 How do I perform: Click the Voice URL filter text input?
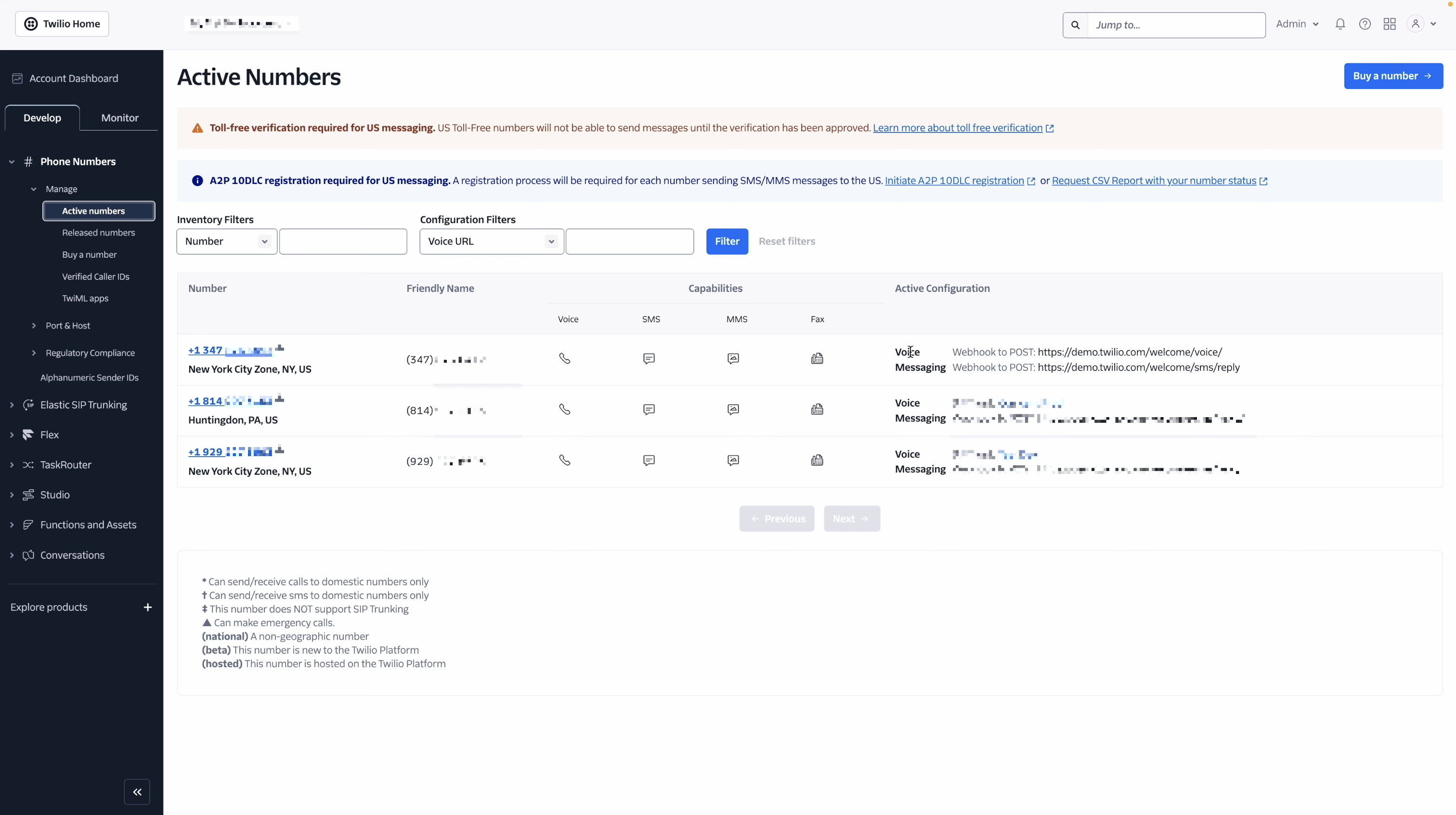[x=630, y=241]
